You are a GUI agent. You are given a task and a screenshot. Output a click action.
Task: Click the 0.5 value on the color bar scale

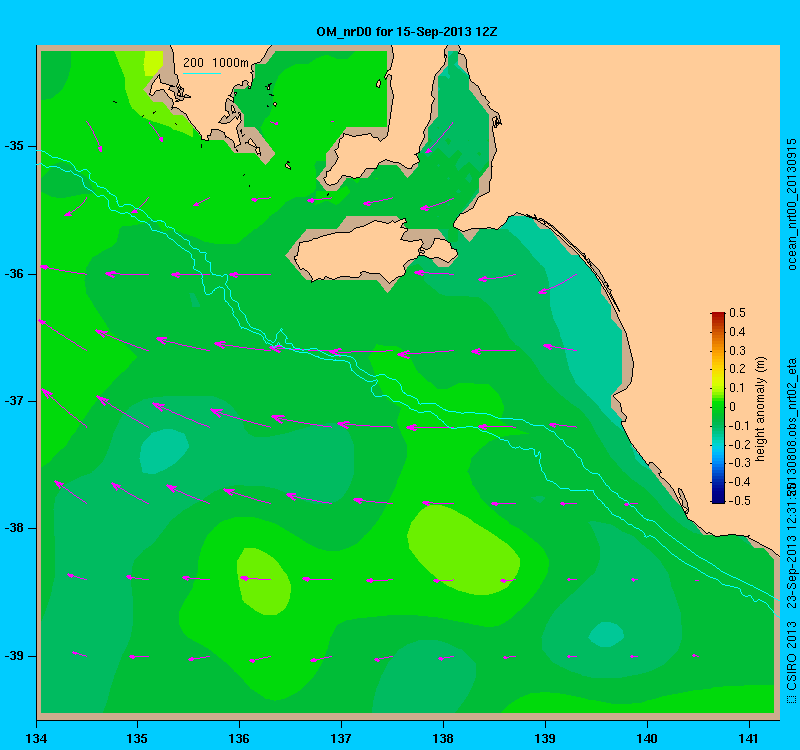click(737, 313)
